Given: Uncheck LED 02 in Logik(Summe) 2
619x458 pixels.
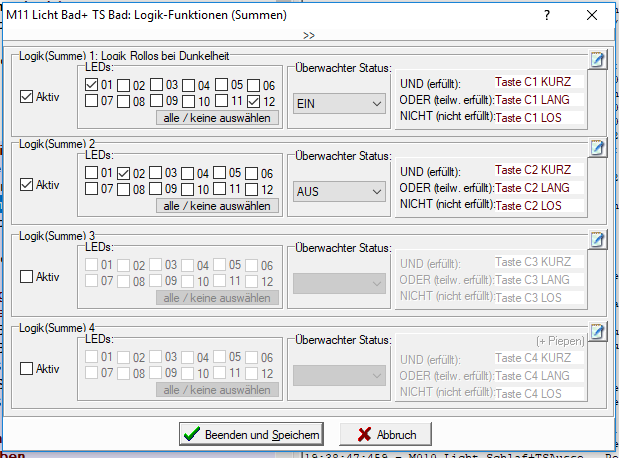Looking at the screenshot, I should (x=124, y=173).
